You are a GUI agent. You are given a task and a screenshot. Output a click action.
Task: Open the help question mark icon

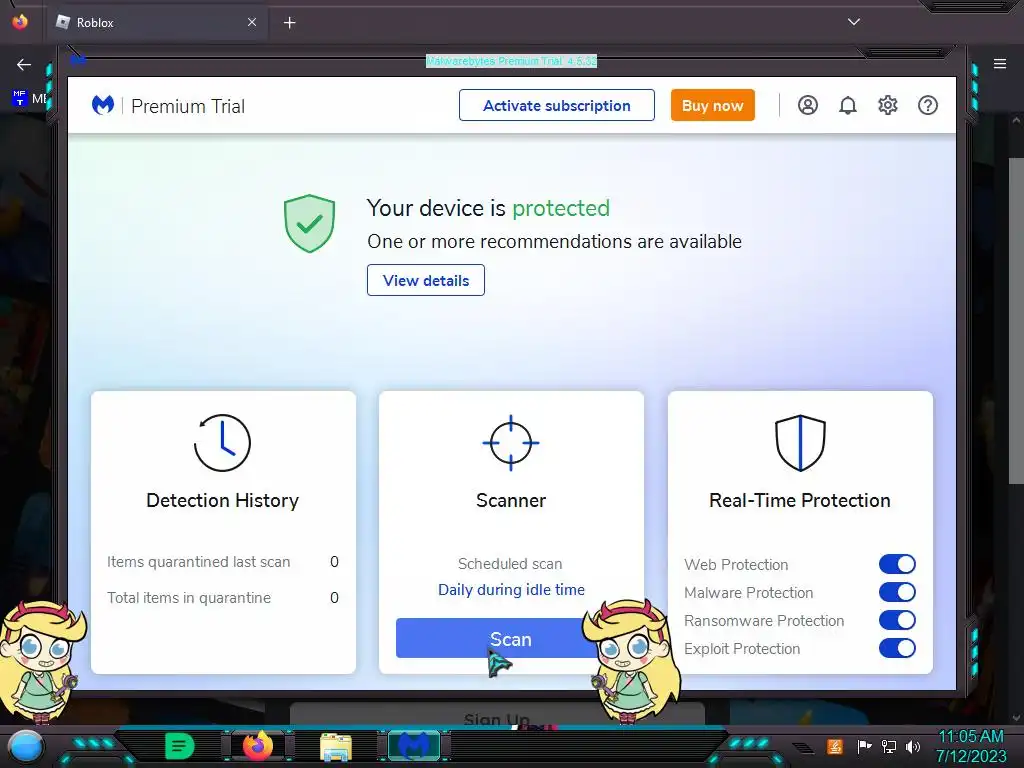(x=928, y=105)
